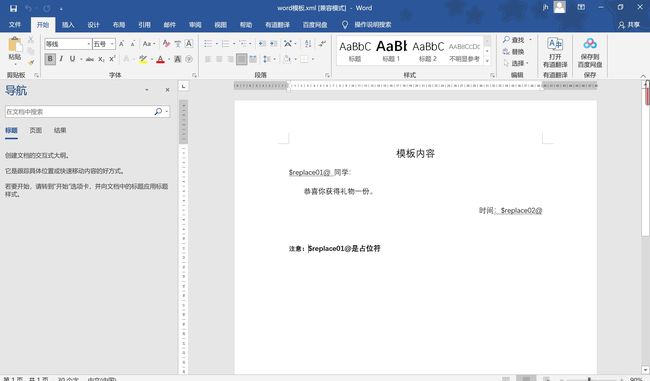Click the subscript X₂ icon

tap(101, 59)
